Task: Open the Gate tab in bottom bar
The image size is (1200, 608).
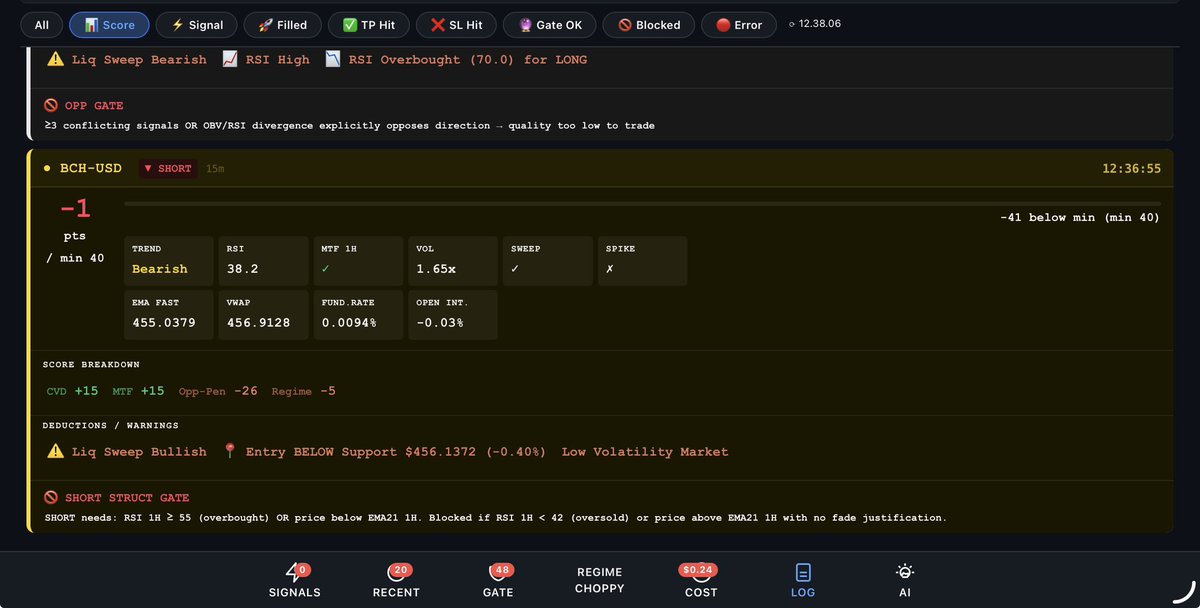Action: pyautogui.click(x=498, y=580)
